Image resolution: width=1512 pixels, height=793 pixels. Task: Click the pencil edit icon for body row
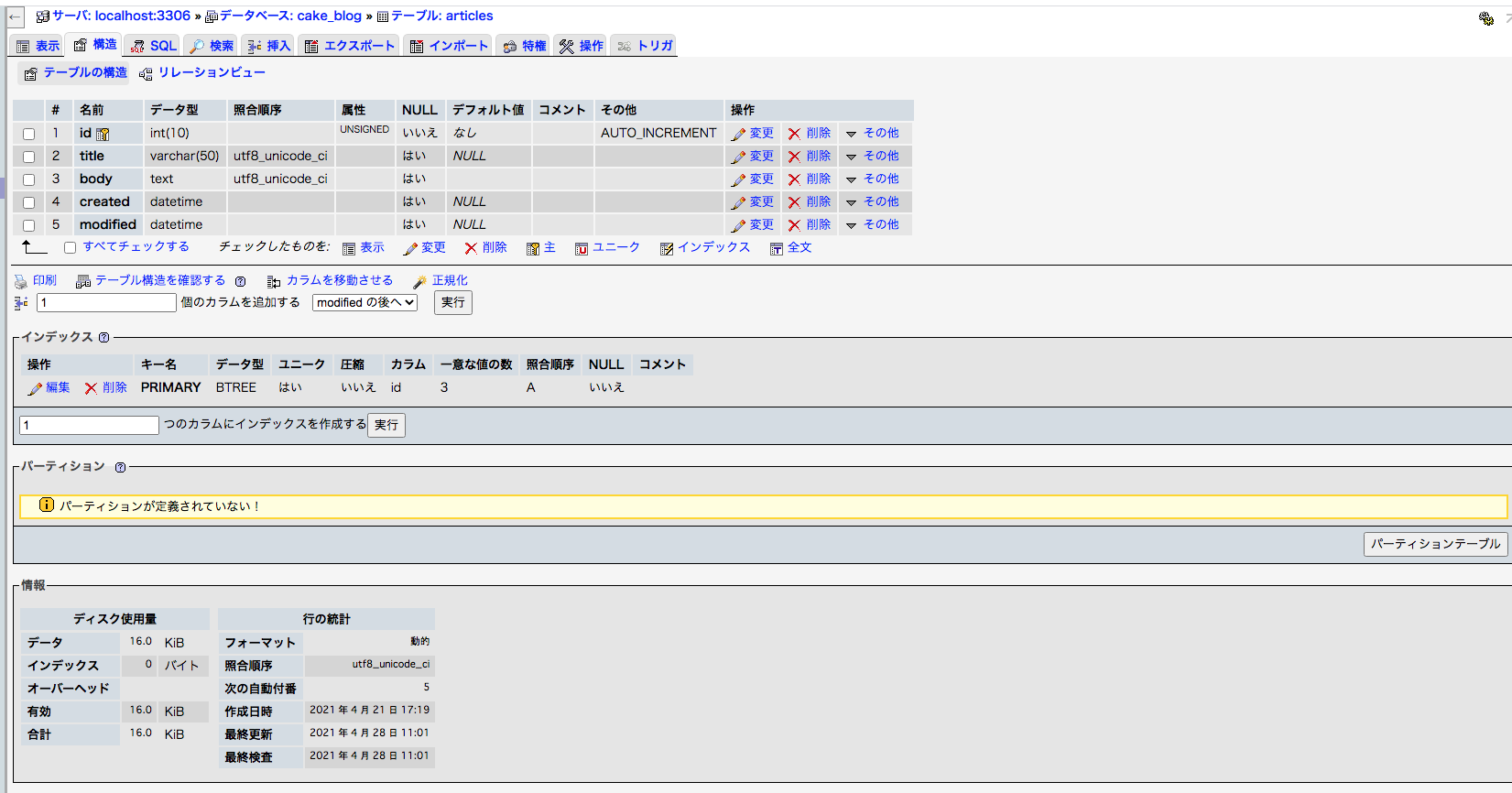[x=738, y=179]
